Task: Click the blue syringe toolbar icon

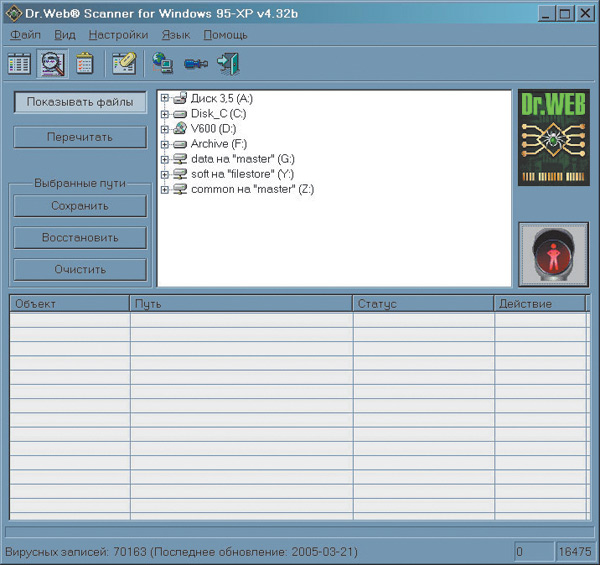Action: click(x=196, y=64)
